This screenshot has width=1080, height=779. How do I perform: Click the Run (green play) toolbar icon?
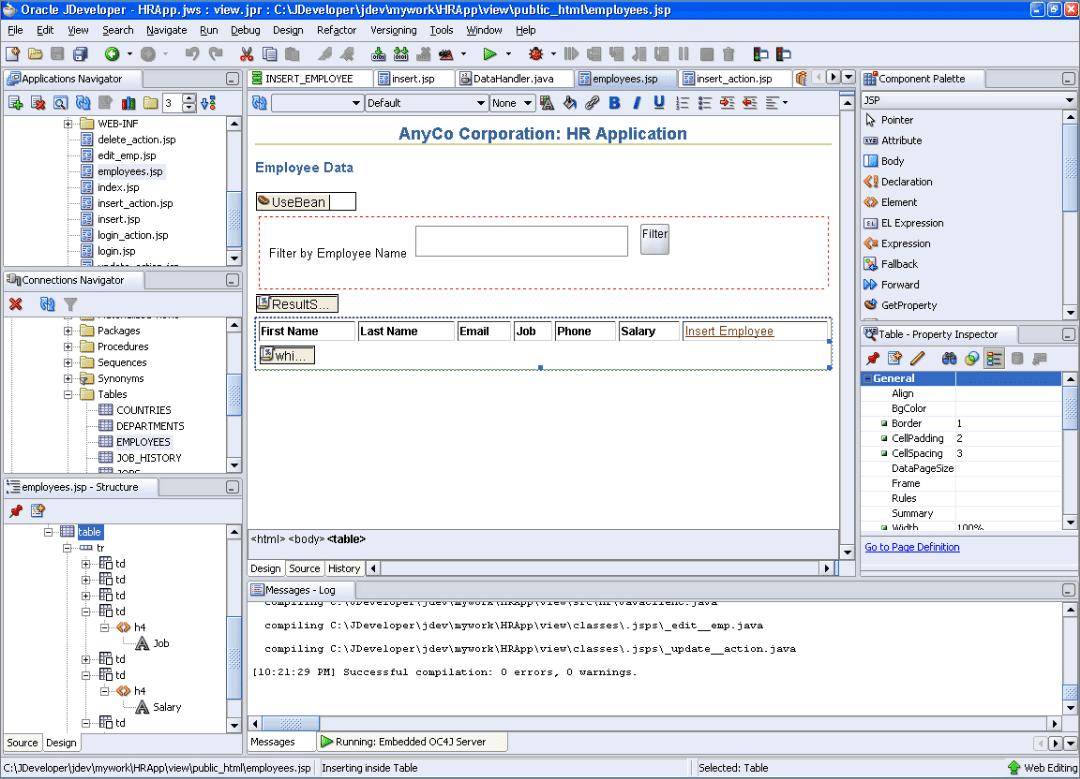pos(489,53)
